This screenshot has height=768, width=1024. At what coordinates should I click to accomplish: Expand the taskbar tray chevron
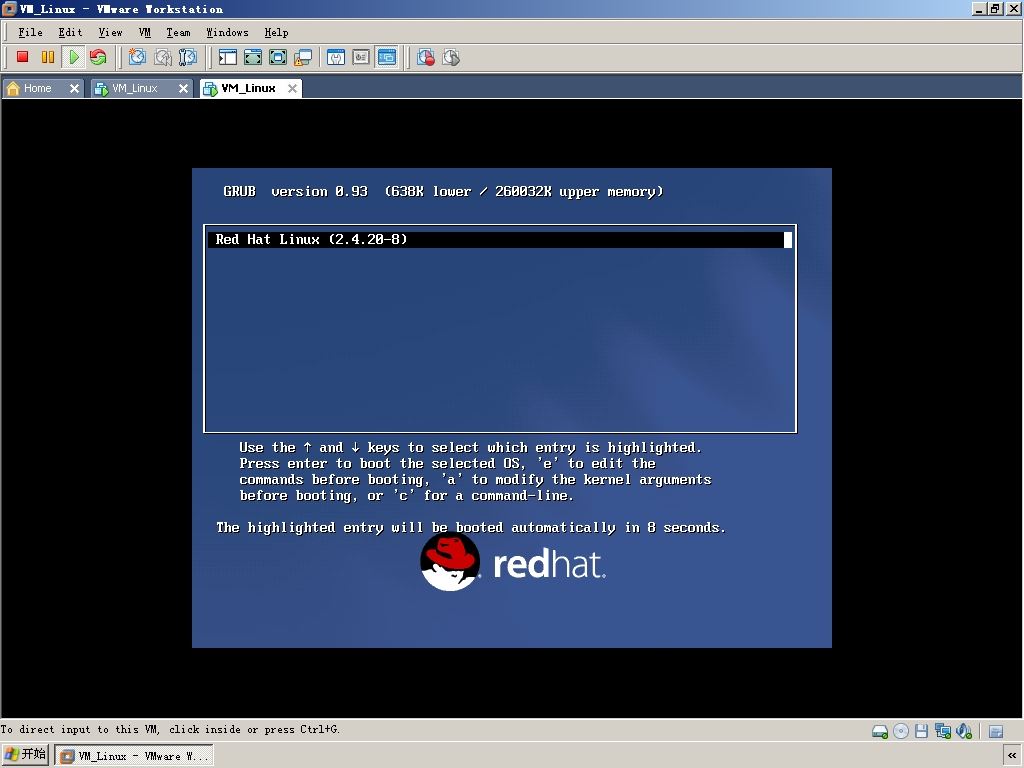[x=1012, y=756]
